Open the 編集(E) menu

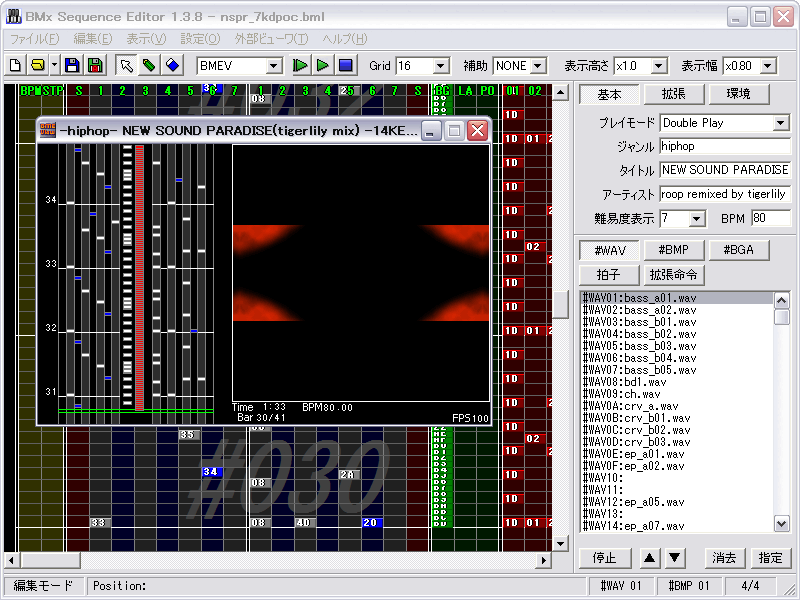(x=93, y=39)
